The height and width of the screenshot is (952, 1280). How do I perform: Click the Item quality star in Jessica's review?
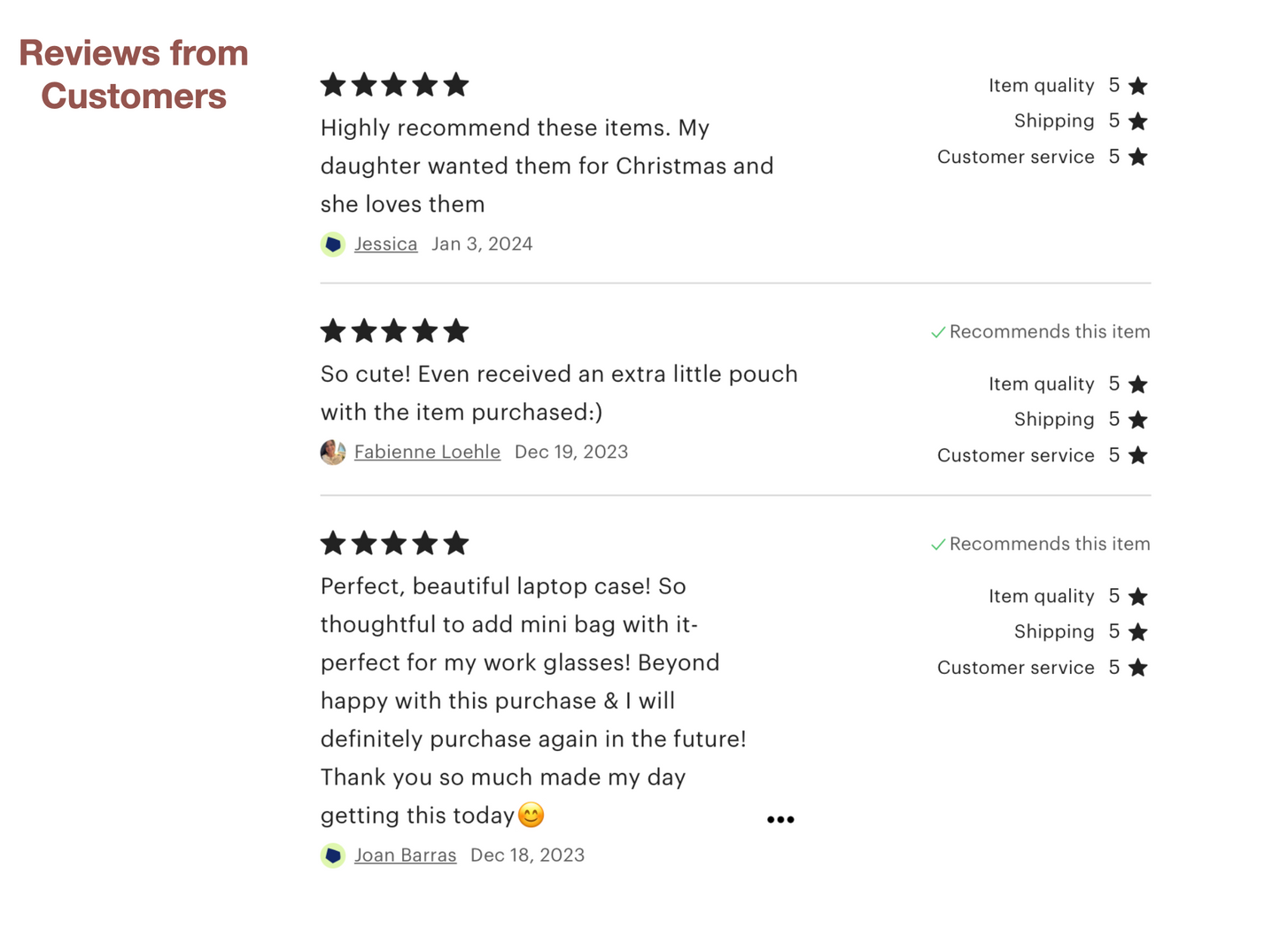[1138, 86]
